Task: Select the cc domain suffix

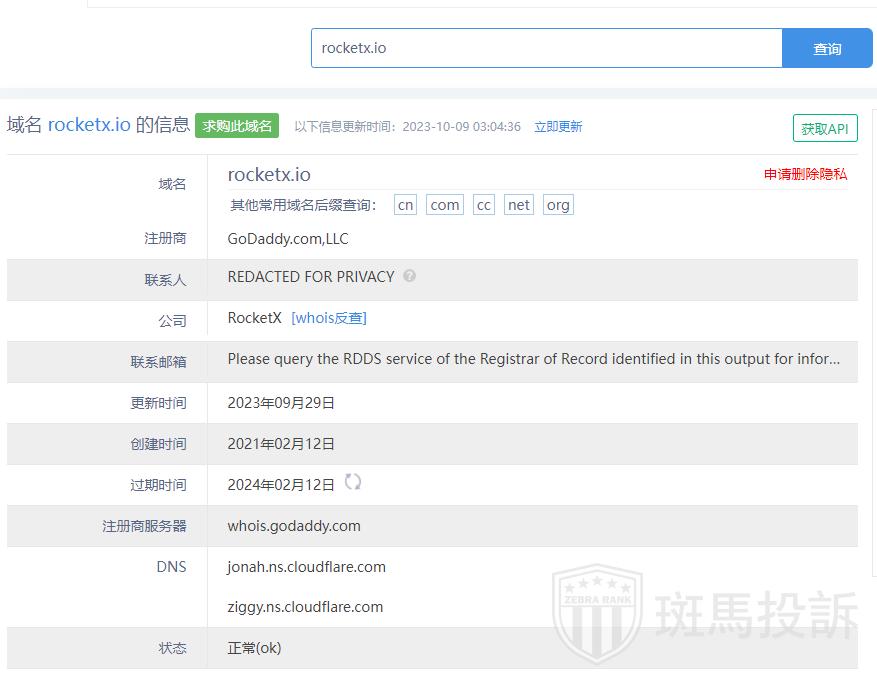Action: click(x=484, y=205)
